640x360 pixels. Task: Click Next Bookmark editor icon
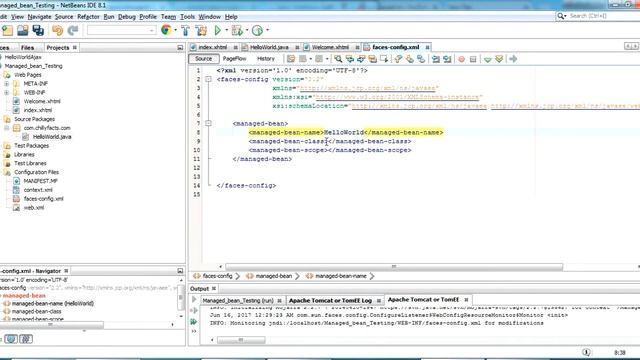(410, 59)
